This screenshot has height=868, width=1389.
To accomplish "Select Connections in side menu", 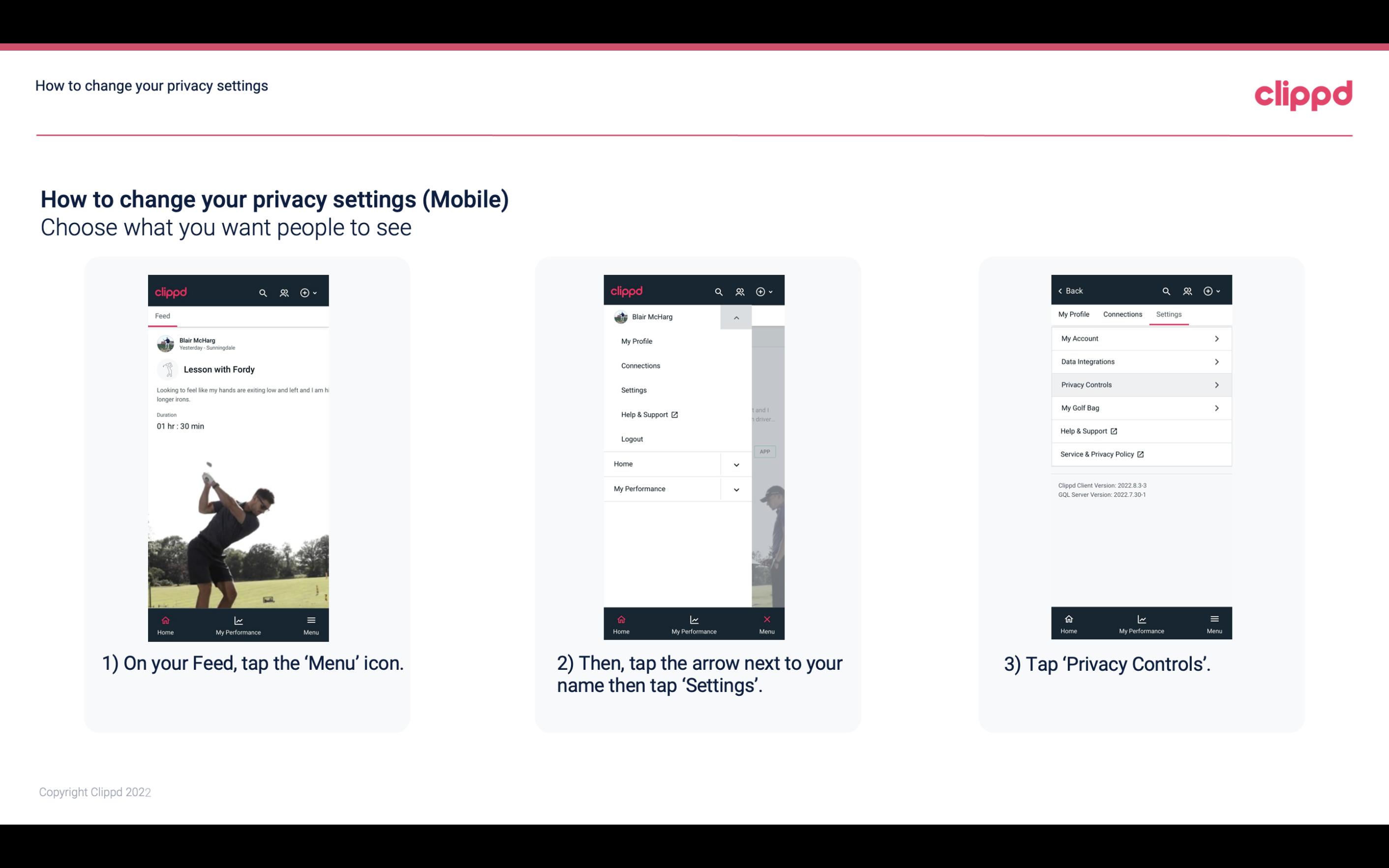I will pos(641,365).
